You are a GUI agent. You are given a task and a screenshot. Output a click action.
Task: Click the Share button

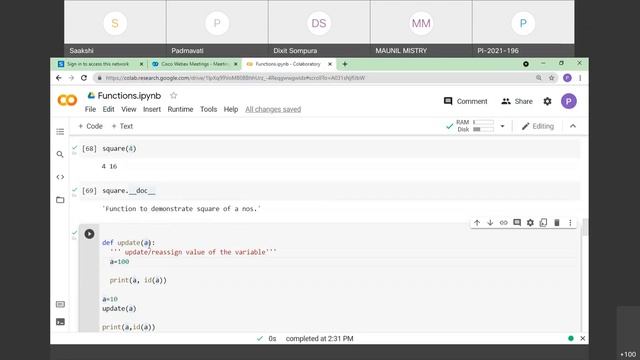tap(517, 101)
